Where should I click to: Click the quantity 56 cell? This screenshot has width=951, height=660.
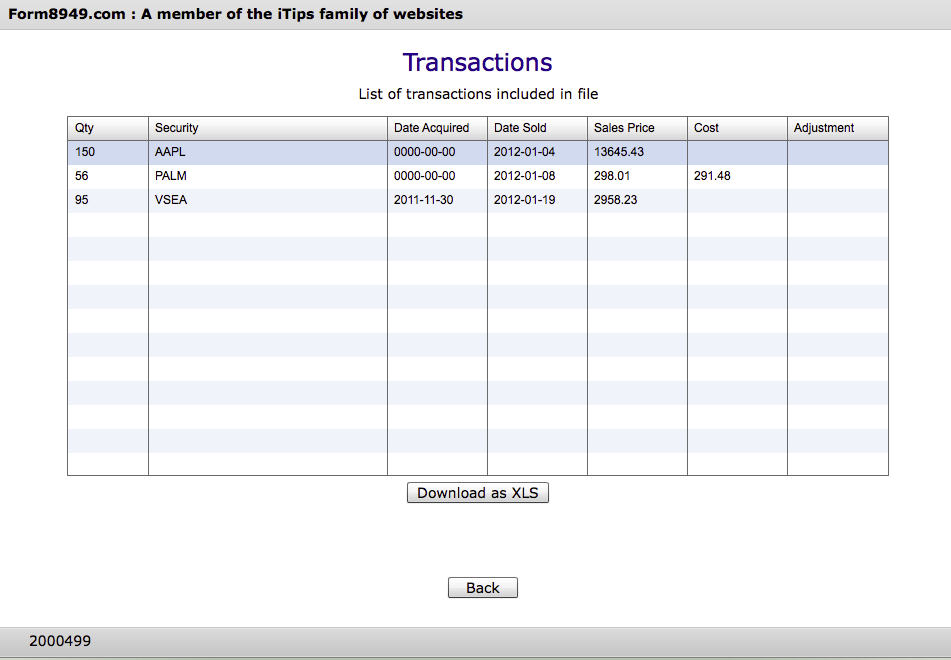coord(108,176)
